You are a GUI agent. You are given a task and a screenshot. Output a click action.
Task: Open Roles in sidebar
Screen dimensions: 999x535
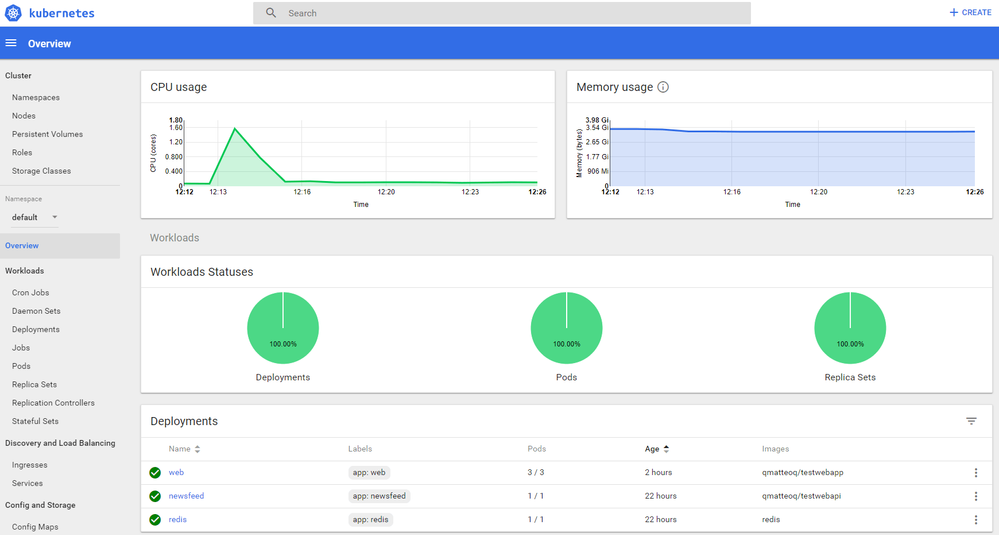tap(22, 153)
